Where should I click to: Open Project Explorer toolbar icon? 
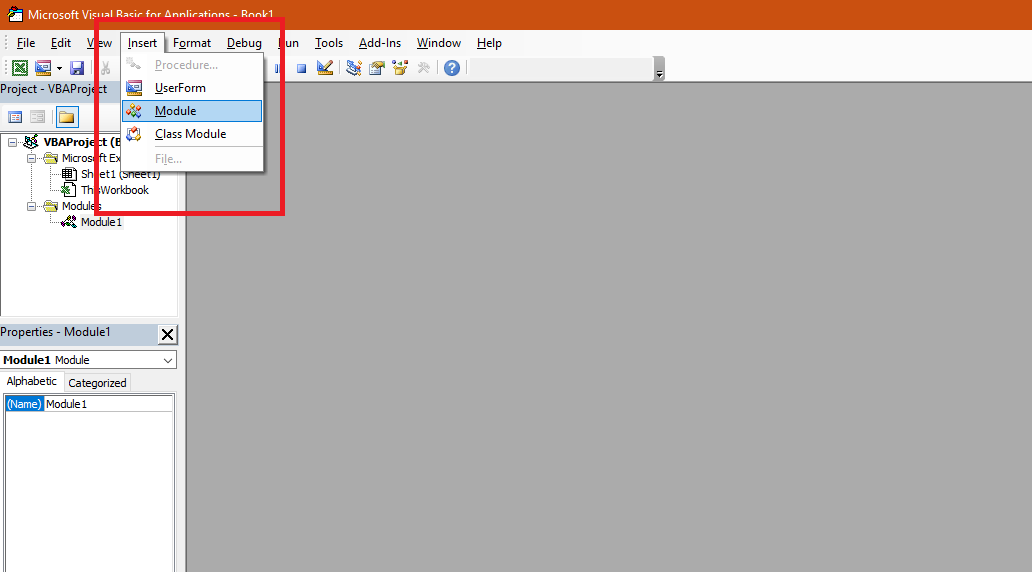tap(354, 68)
